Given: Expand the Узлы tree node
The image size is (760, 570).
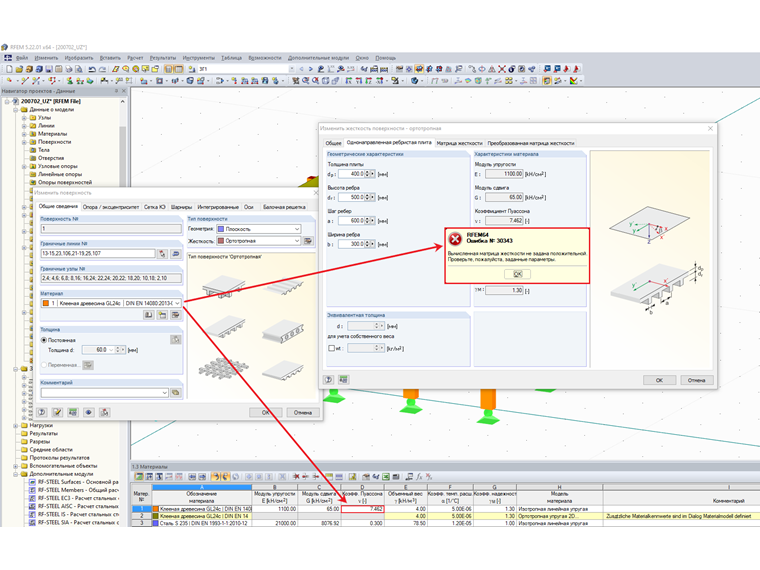Looking at the screenshot, I should 24,117.
